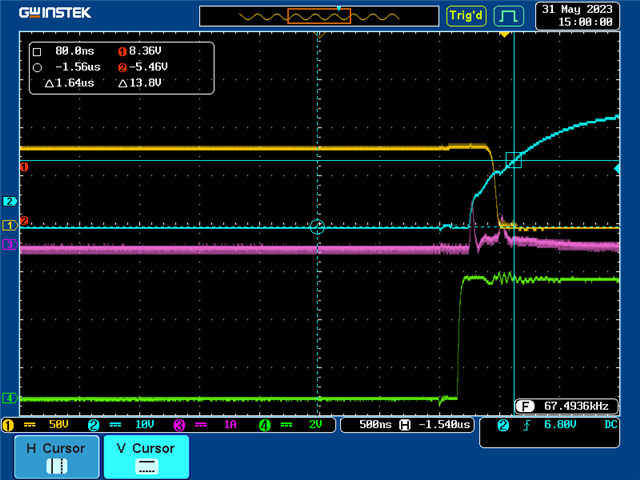This screenshot has height=480, width=640.
Task: Click the circle cursor -1.56us readout
Action: 78,67
